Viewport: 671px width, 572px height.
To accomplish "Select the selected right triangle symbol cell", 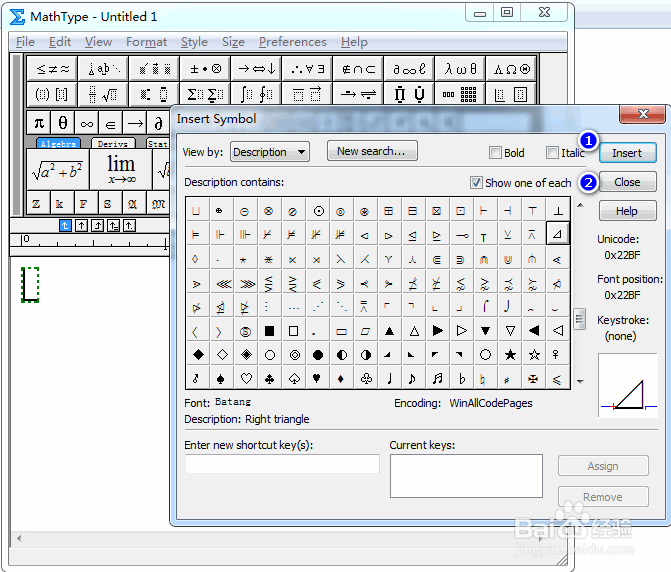I will click(x=558, y=234).
